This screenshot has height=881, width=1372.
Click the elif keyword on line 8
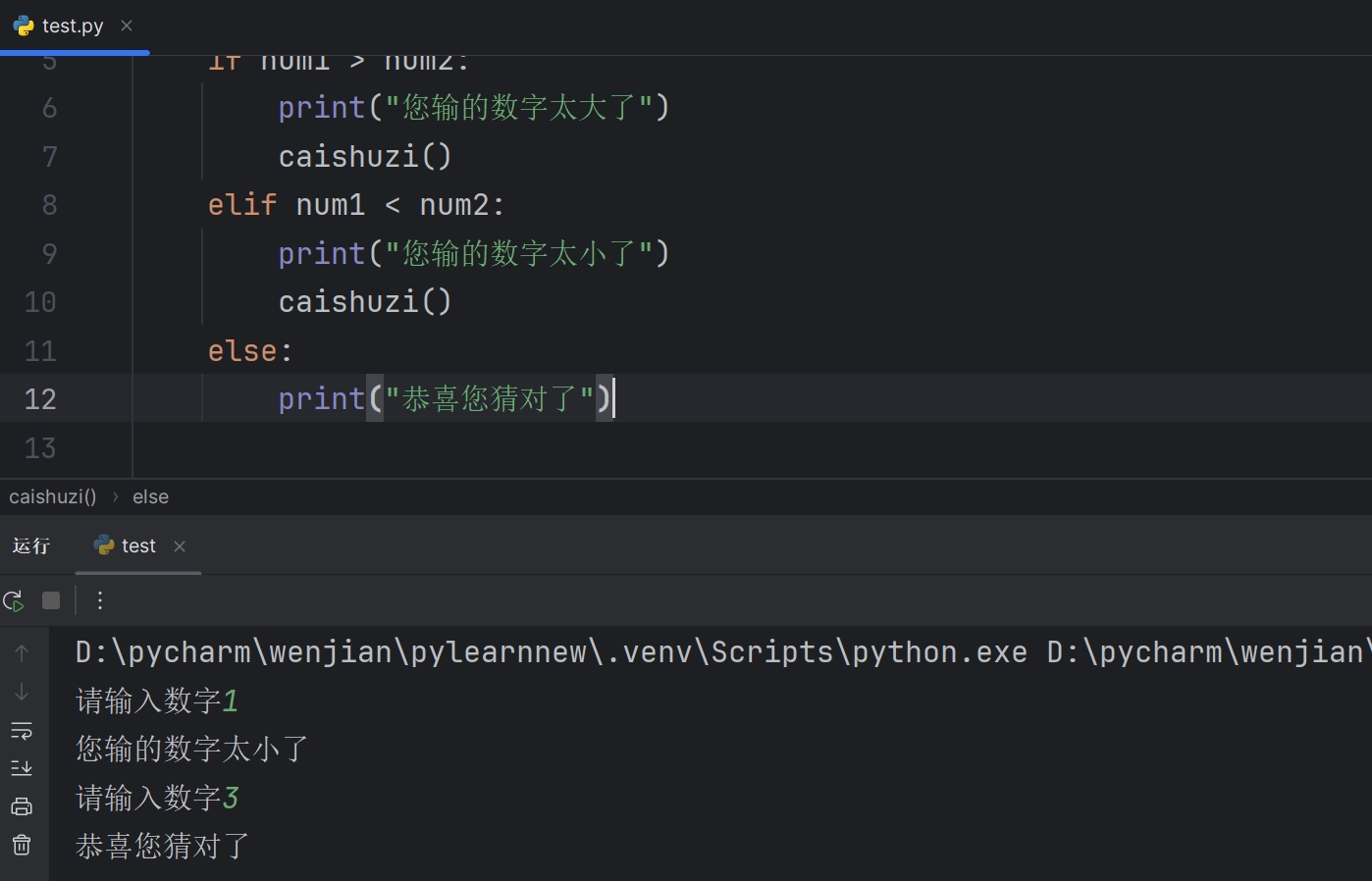coord(242,204)
